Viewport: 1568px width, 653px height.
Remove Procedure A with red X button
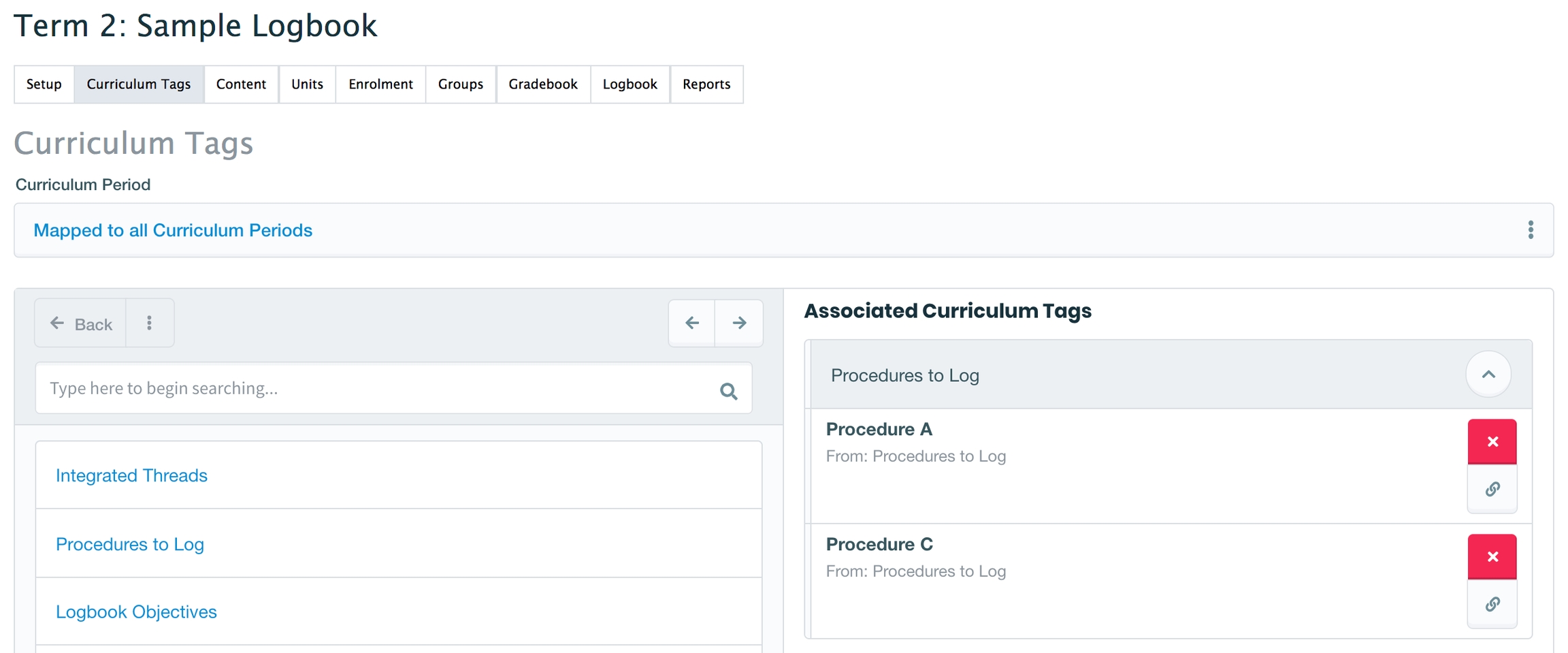click(x=1492, y=441)
